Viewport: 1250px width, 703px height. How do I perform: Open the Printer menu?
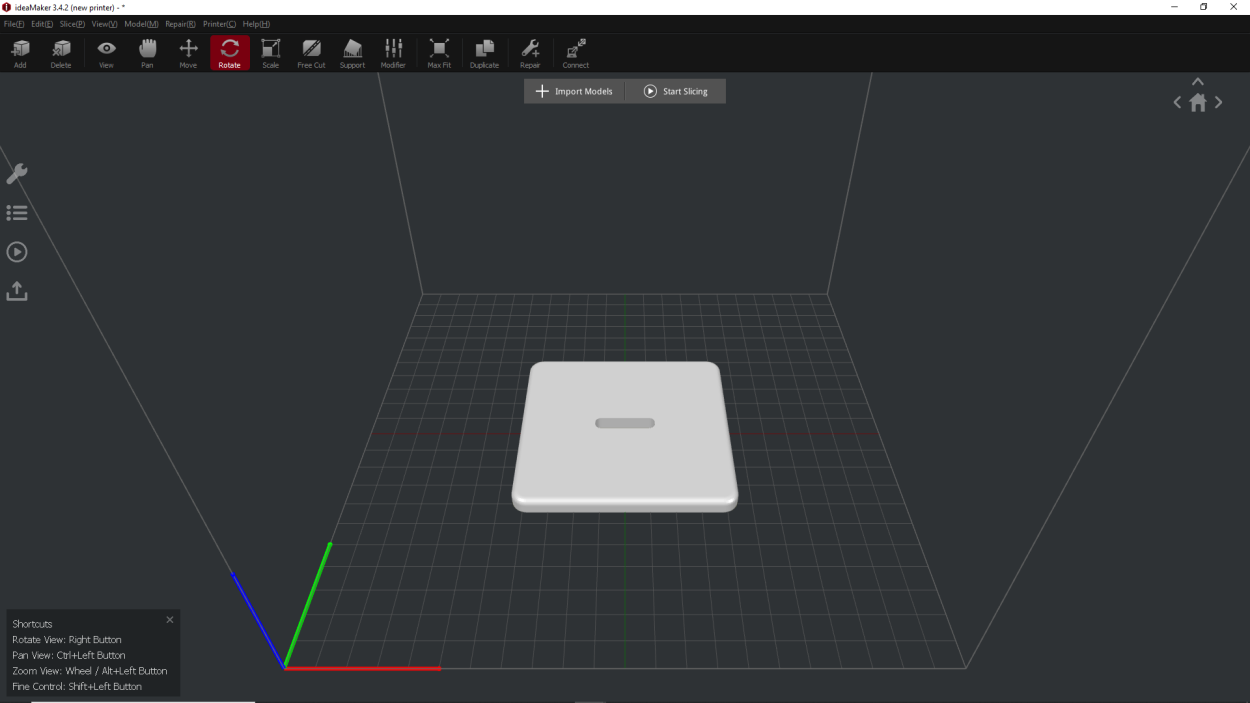click(220, 24)
